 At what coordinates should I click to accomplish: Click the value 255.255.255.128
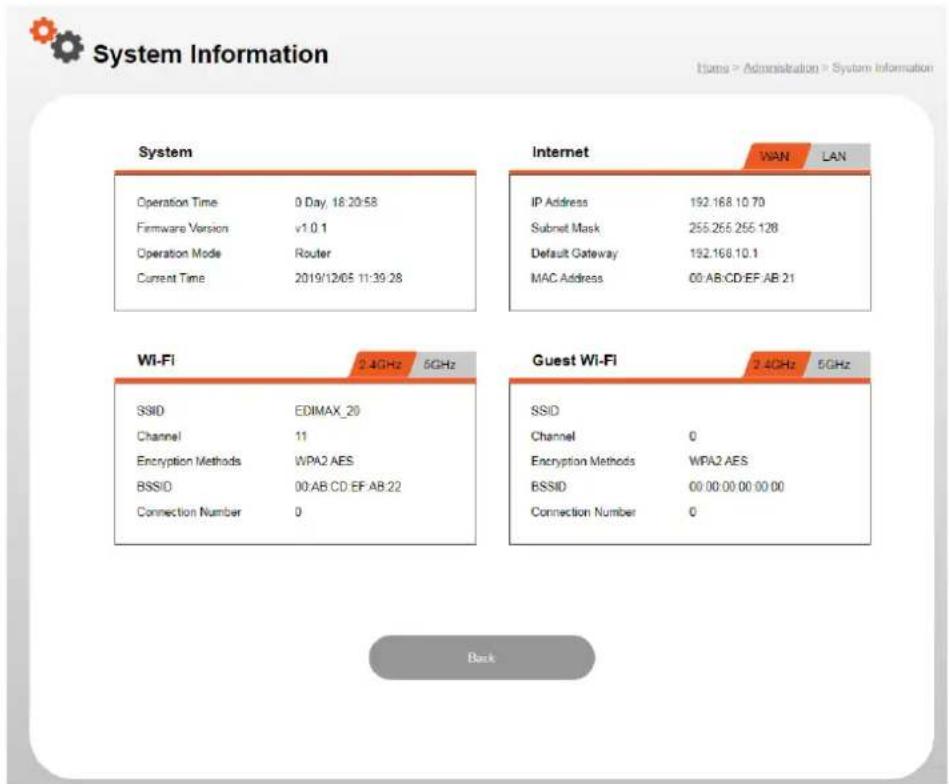click(734, 228)
